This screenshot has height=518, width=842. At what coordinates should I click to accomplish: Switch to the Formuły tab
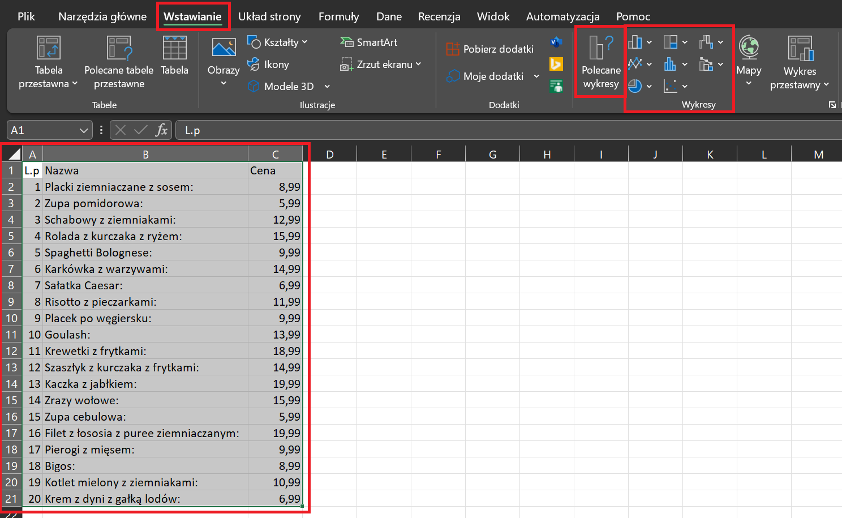[338, 17]
